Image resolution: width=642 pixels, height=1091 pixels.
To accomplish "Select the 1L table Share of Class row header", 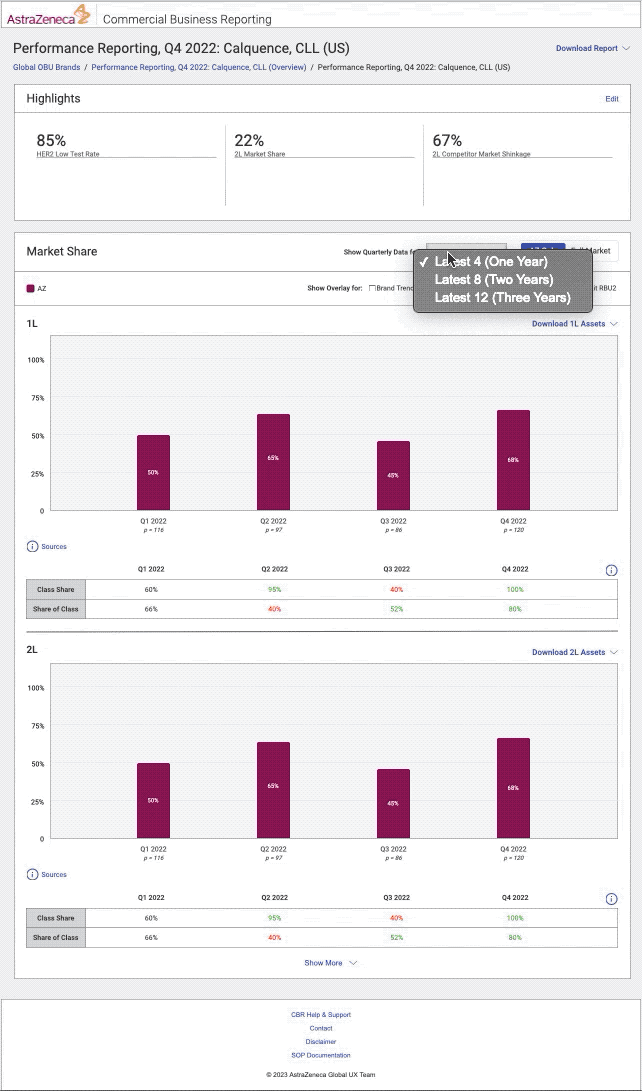I will coord(56,609).
